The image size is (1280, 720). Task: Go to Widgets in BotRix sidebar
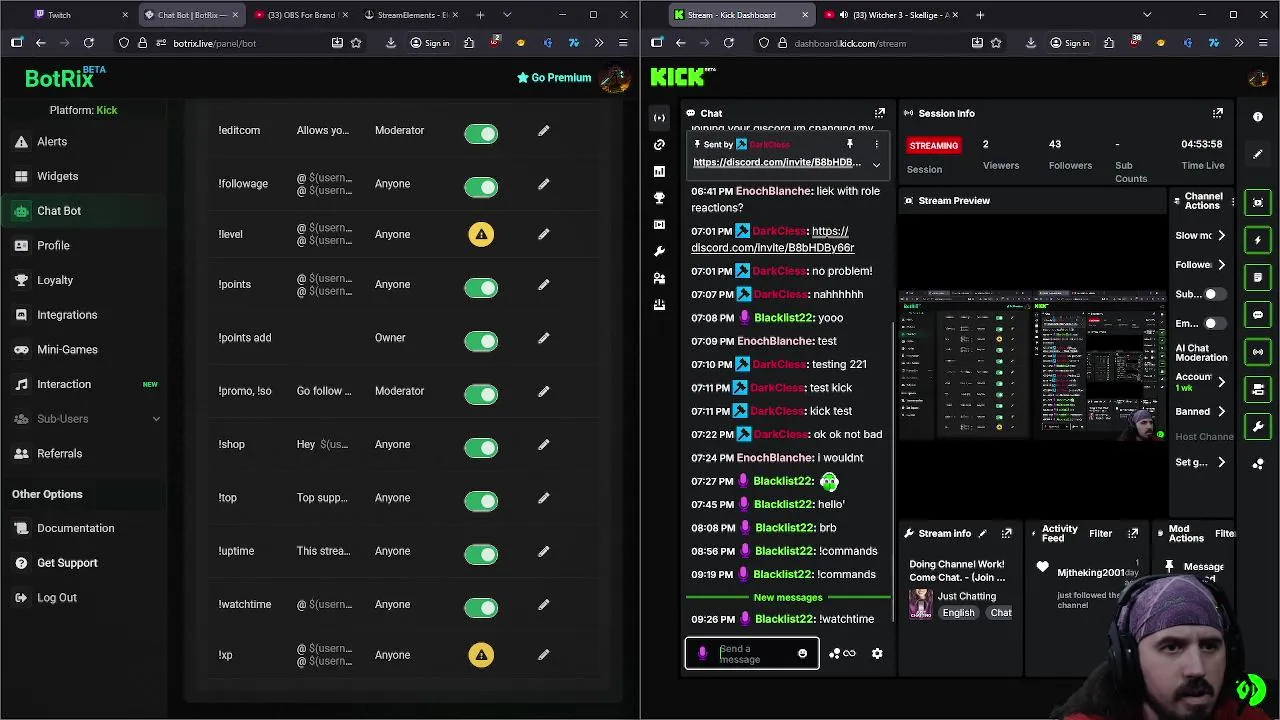(x=85, y=177)
